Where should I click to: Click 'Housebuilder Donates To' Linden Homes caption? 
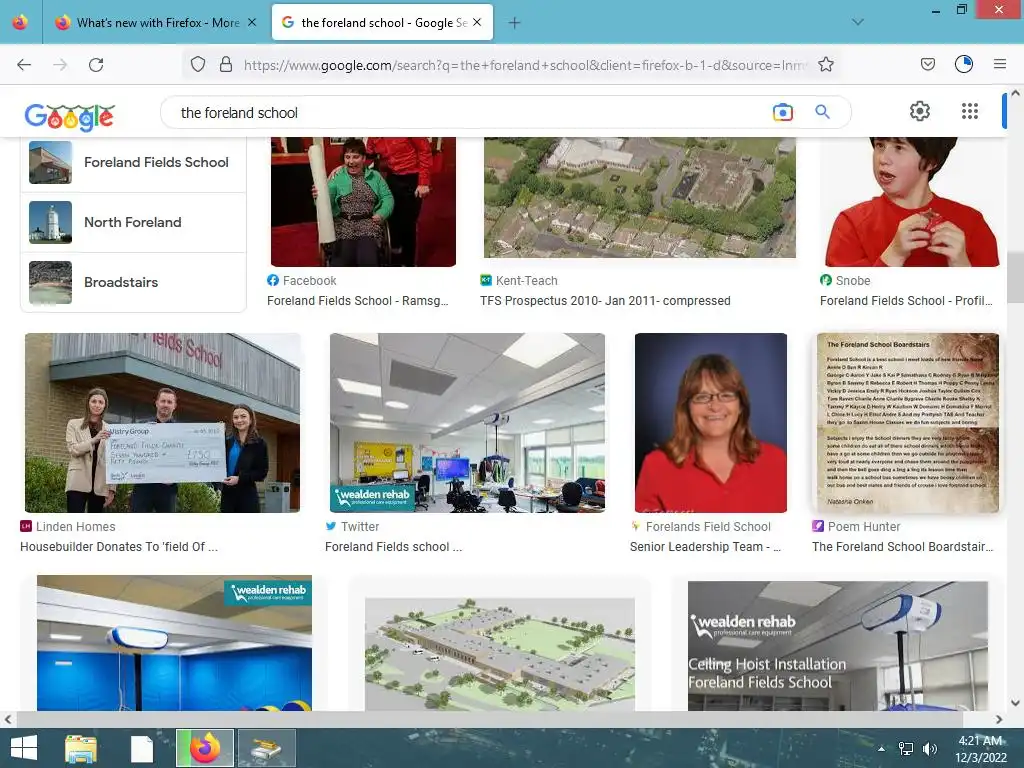119,547
